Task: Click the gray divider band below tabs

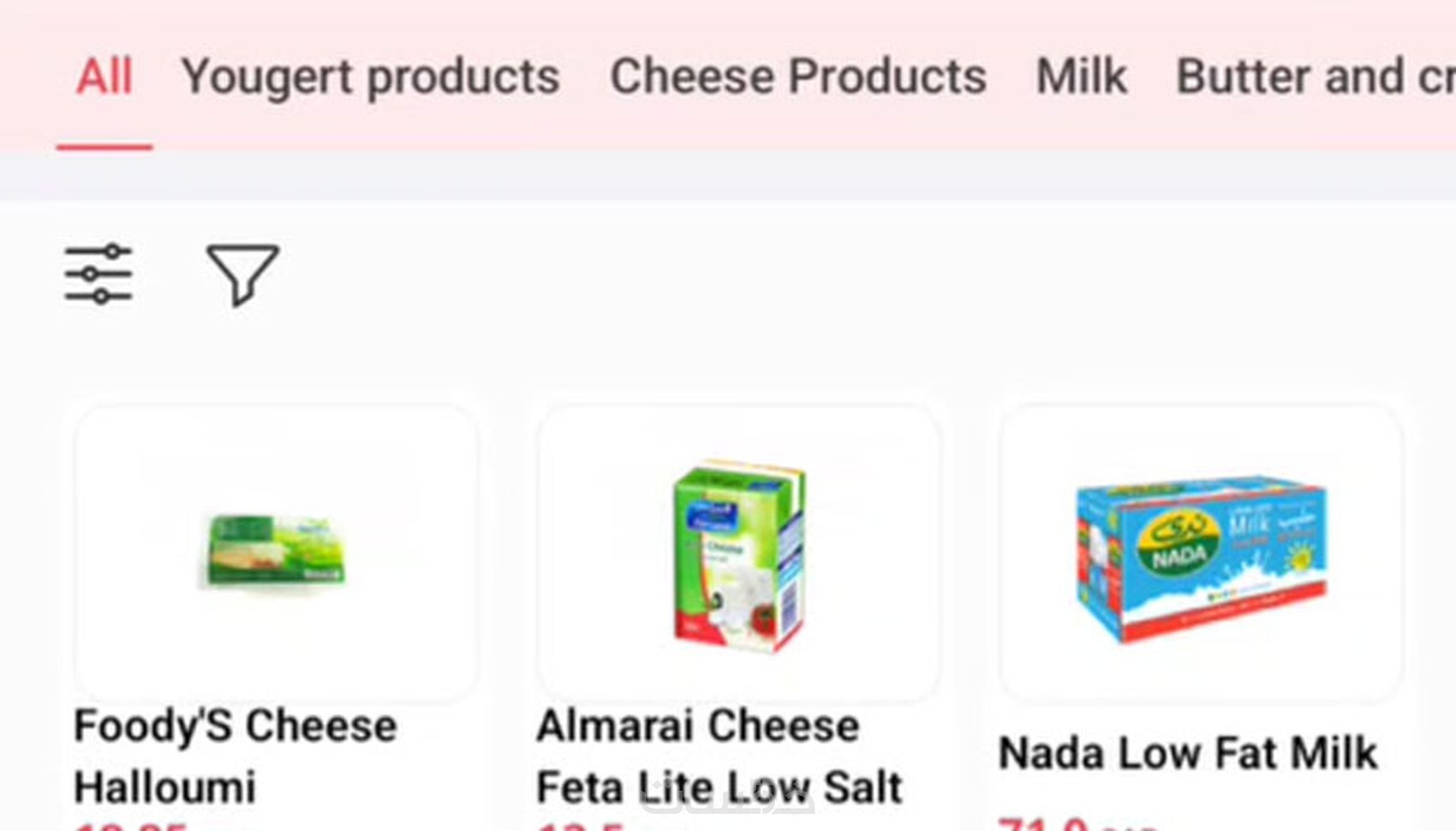Action: 728,176
